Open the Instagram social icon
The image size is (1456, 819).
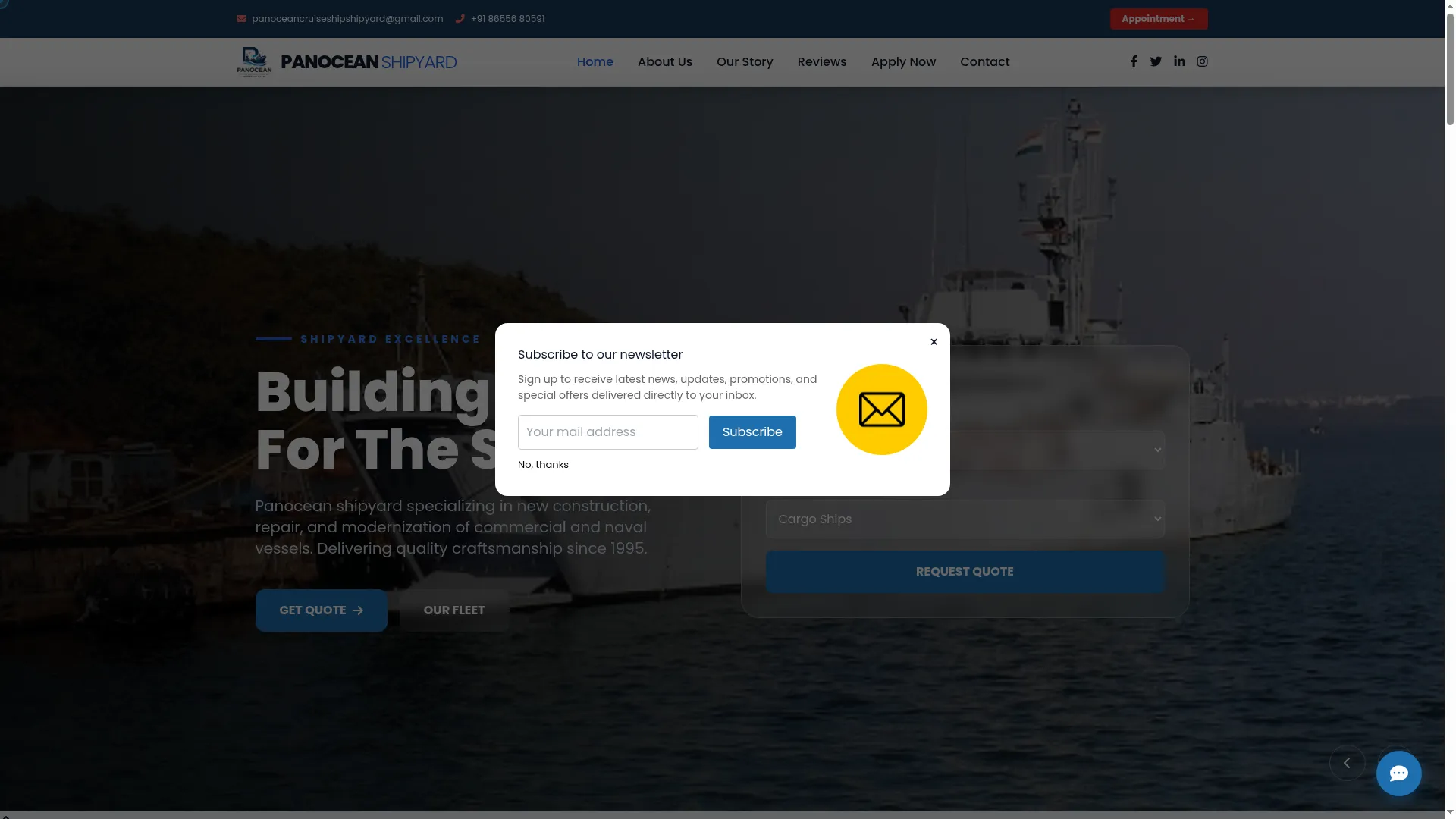pyautogui.click(x=1202, y=61)
